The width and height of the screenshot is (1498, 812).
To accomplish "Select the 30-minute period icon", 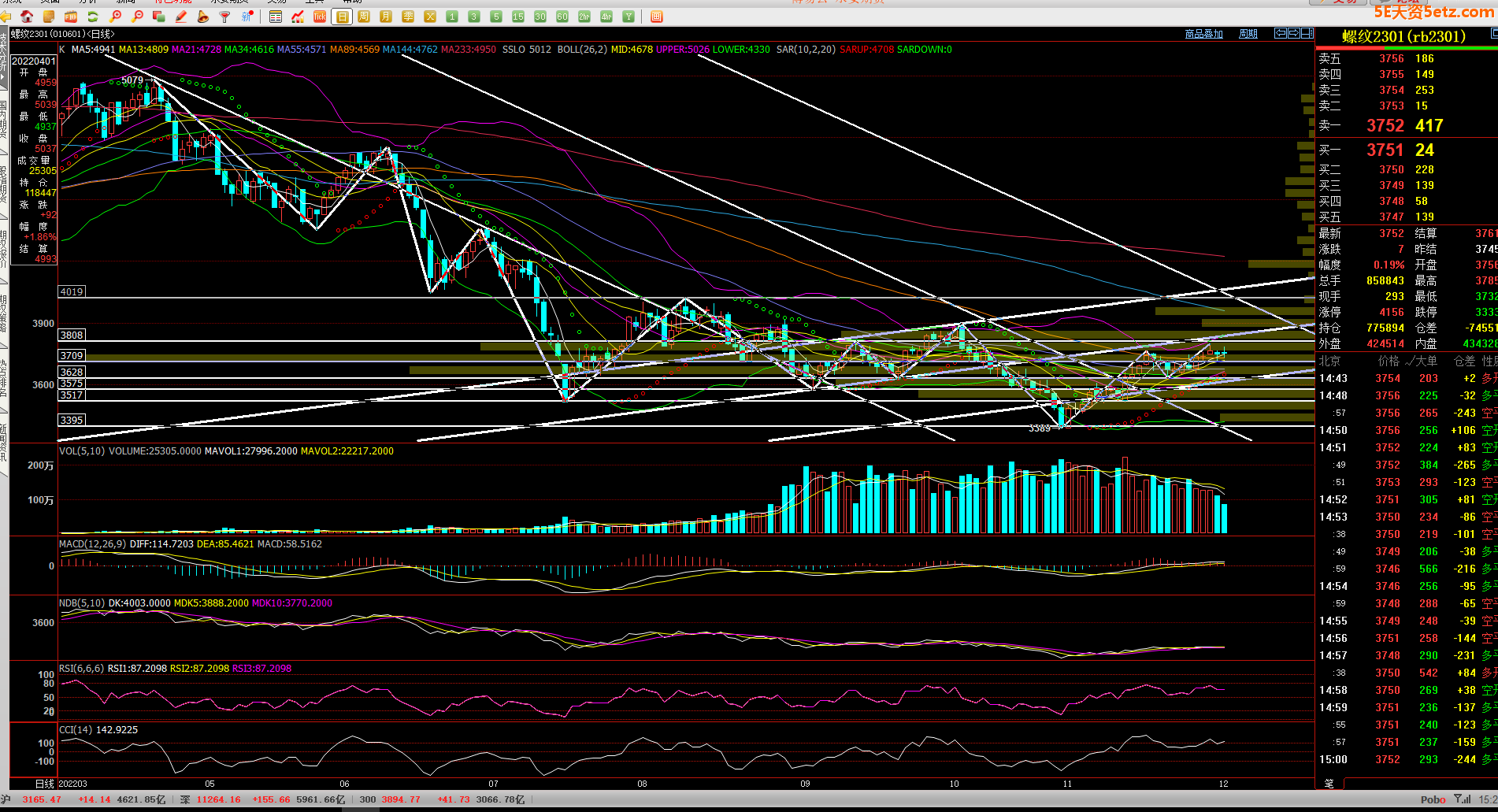I will (540, 17).
